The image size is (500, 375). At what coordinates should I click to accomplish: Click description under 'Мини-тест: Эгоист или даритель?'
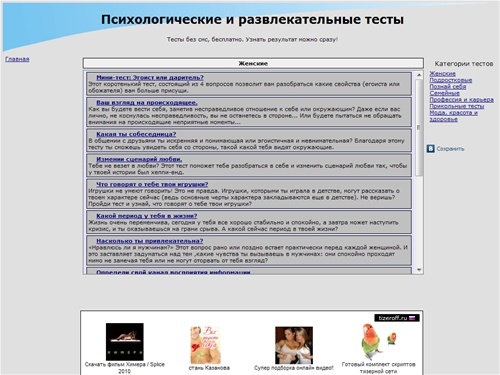(244, 87)
